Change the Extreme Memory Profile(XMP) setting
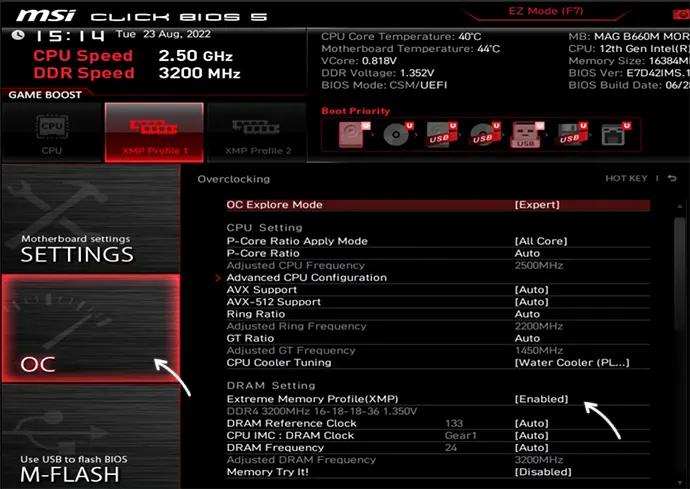 (540, 399)
